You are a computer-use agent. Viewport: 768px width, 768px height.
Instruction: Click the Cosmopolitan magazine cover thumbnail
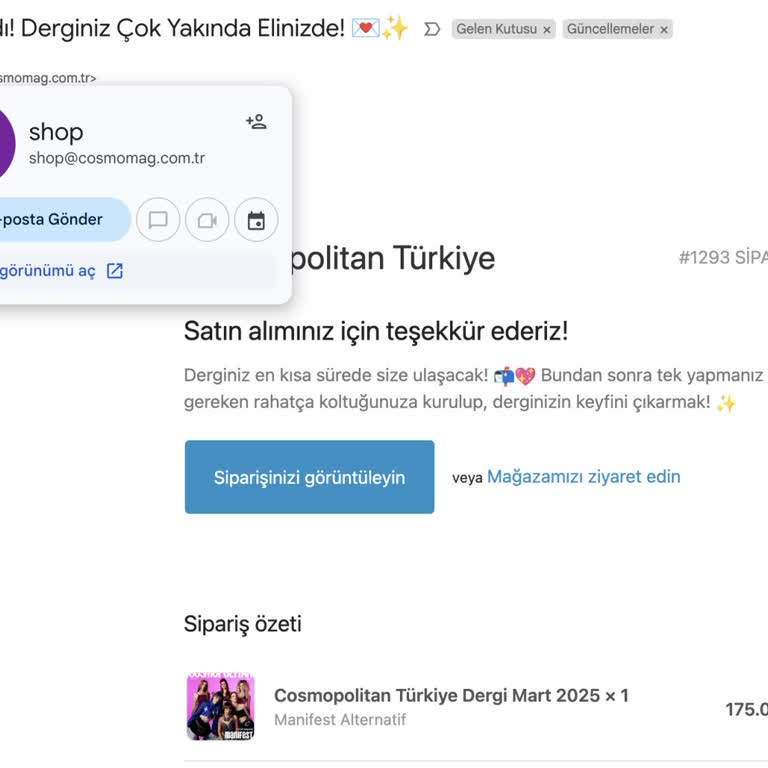coord(220,706)
